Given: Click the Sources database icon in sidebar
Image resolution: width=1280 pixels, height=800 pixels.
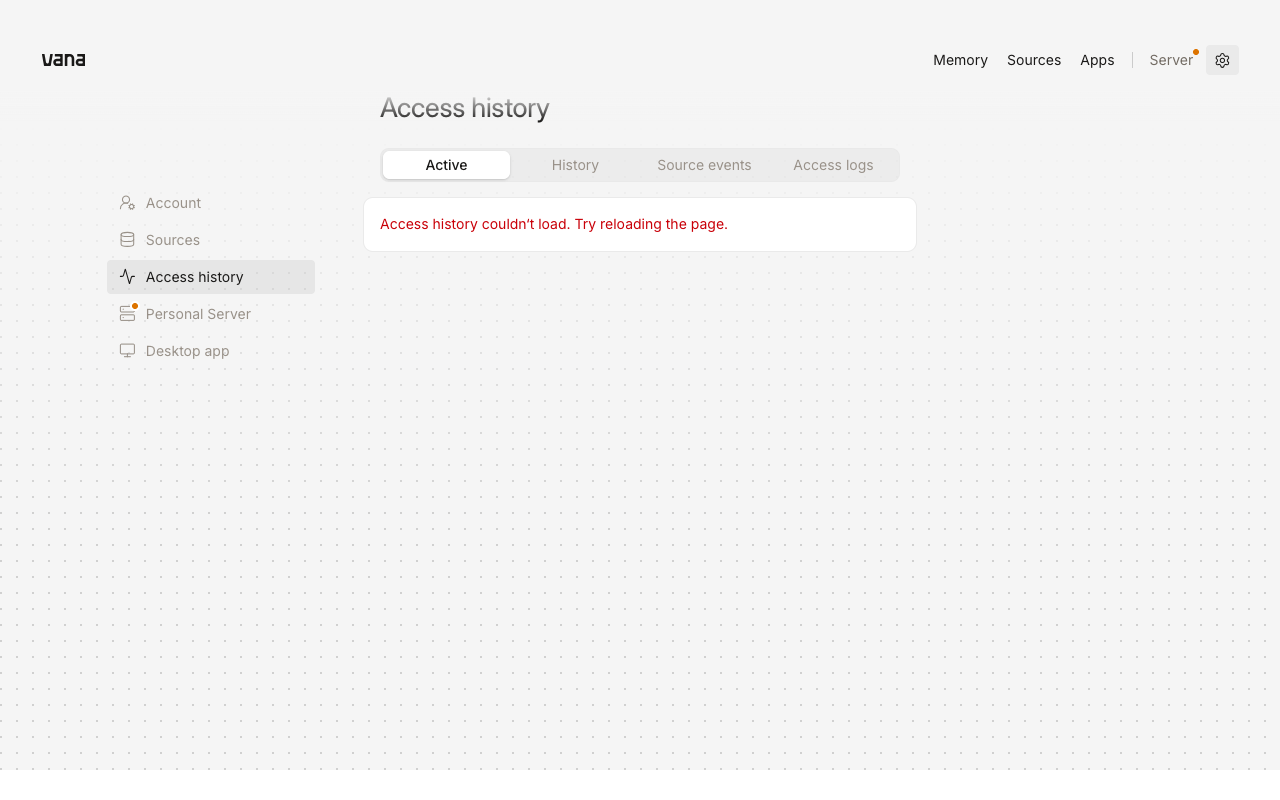Looking at the screenshot, I should point(127,240).
